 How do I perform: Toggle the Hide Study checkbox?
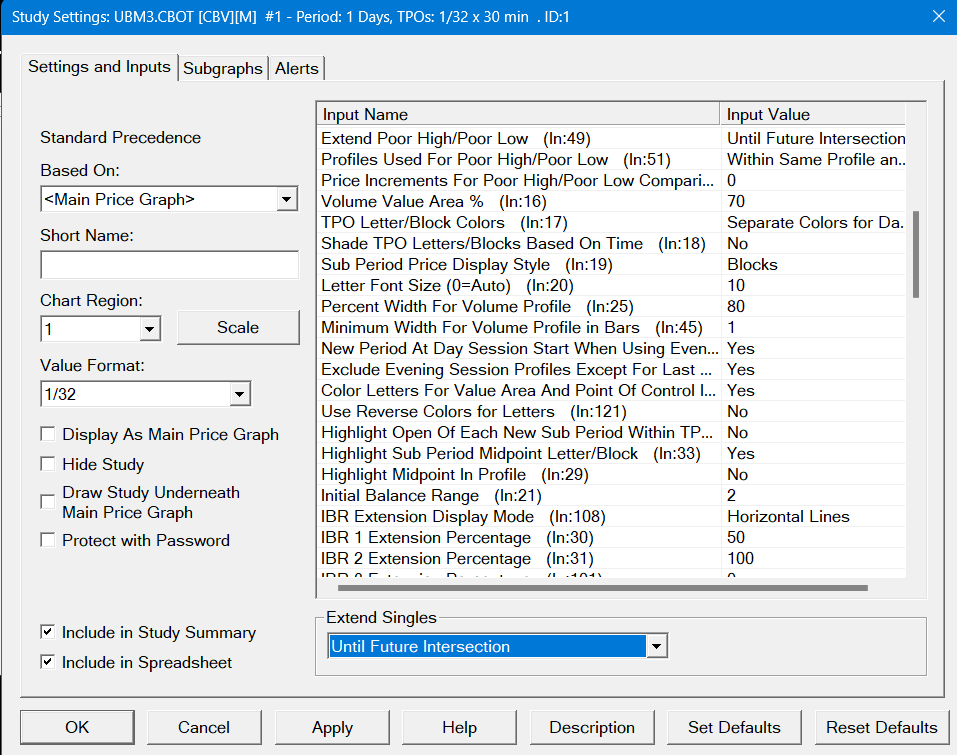(48, 464)
